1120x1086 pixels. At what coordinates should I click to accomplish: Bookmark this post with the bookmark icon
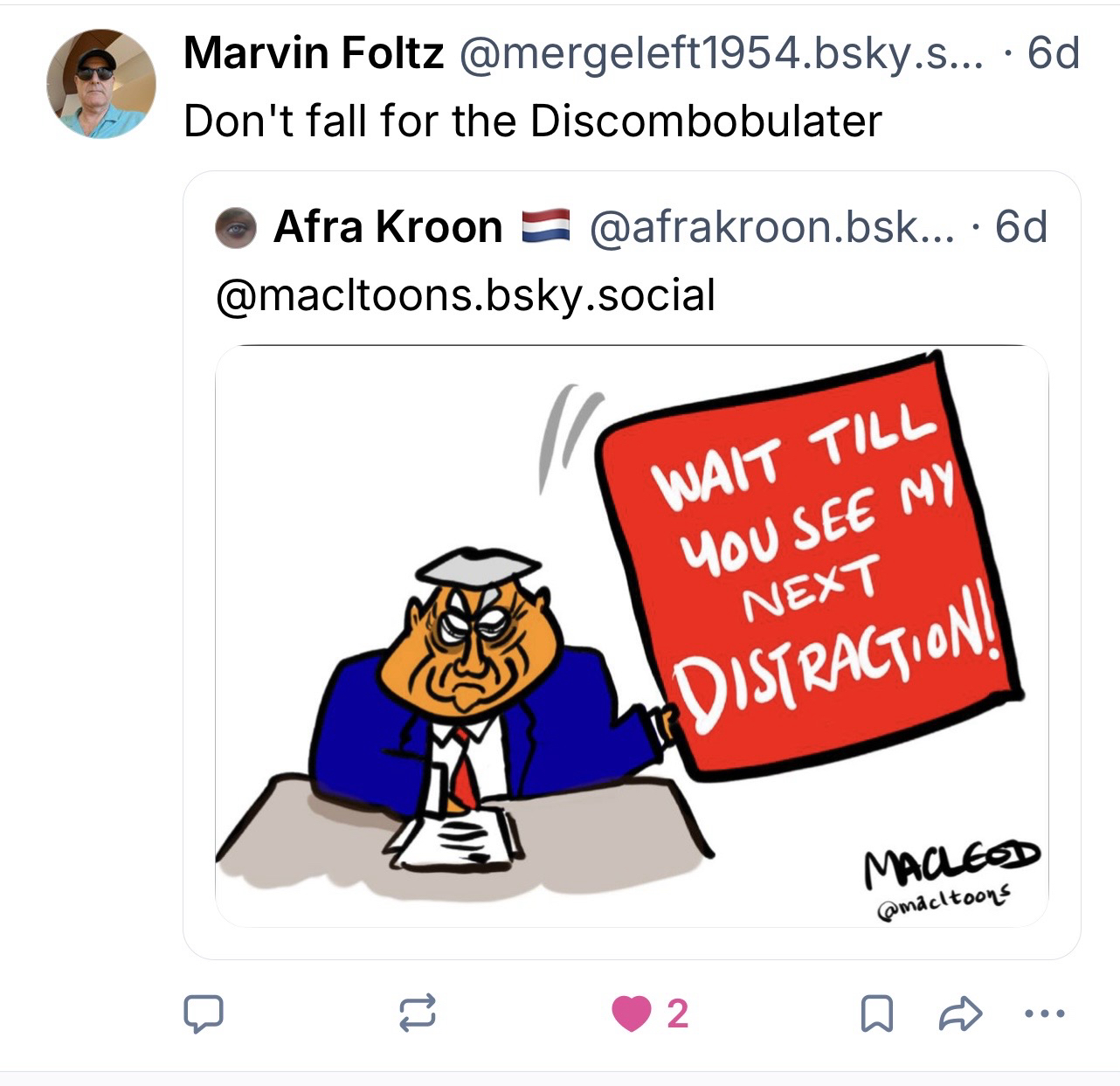click(x=876, y=1013)
